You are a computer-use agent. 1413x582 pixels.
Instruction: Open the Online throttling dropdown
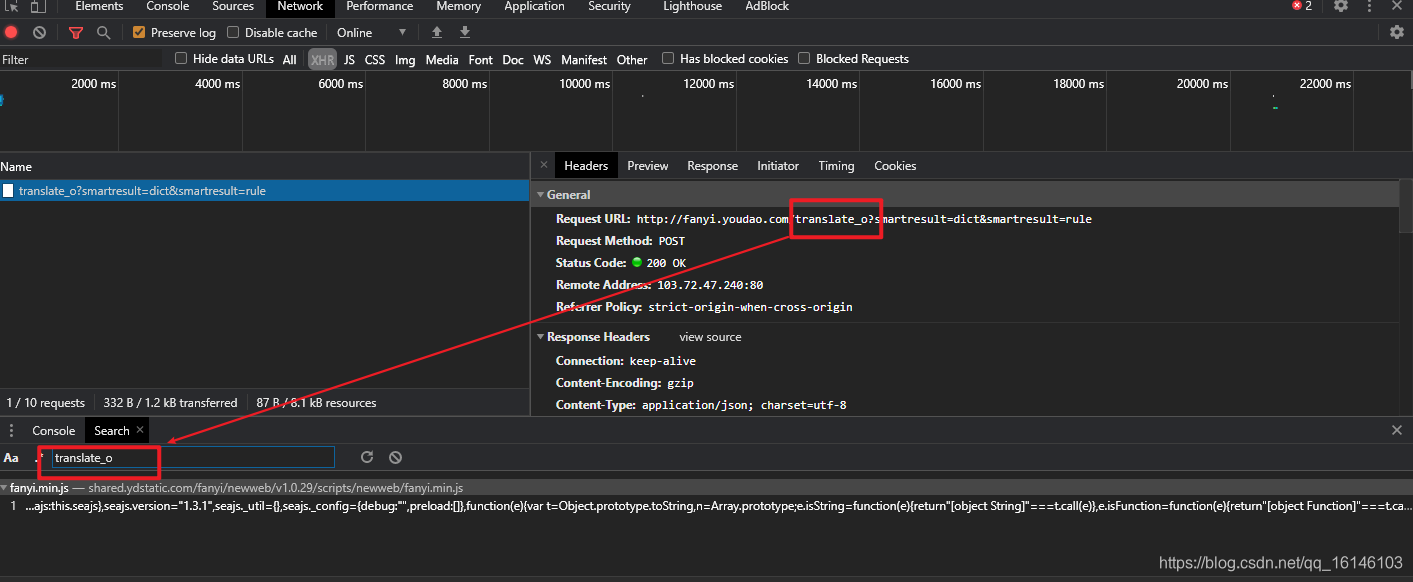(x=372, y=32)
